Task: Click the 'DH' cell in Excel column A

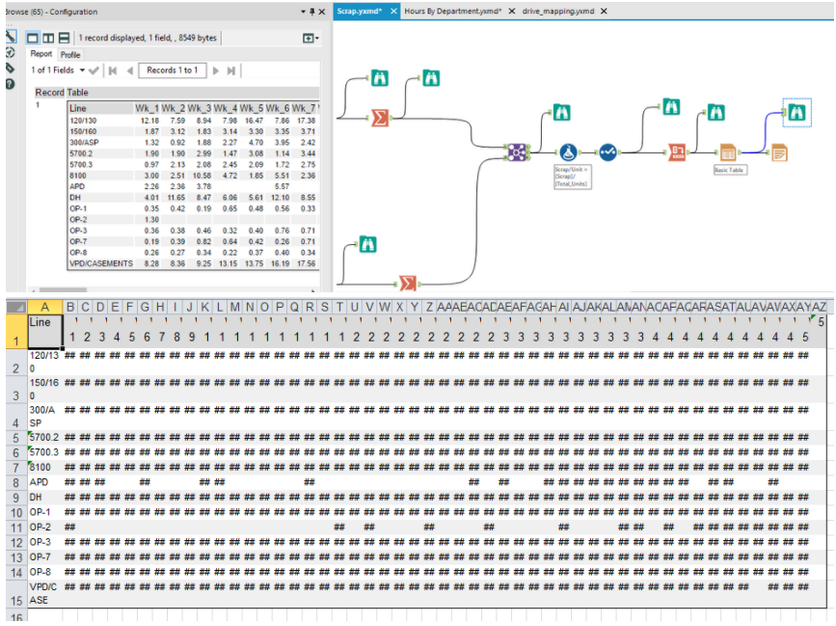Action: tap(45, 497)
